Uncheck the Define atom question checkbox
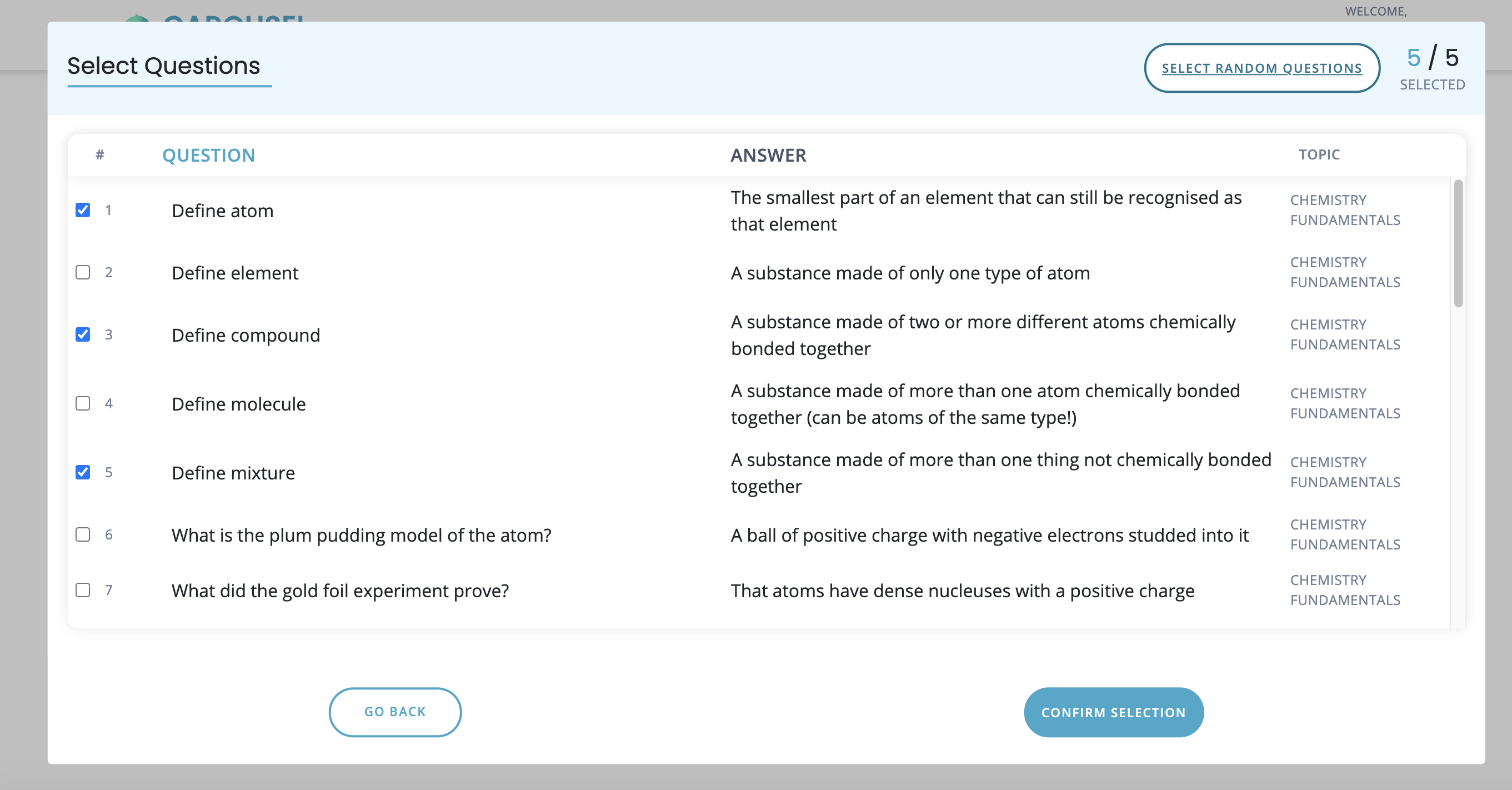1512x790 pixels. 83,210
